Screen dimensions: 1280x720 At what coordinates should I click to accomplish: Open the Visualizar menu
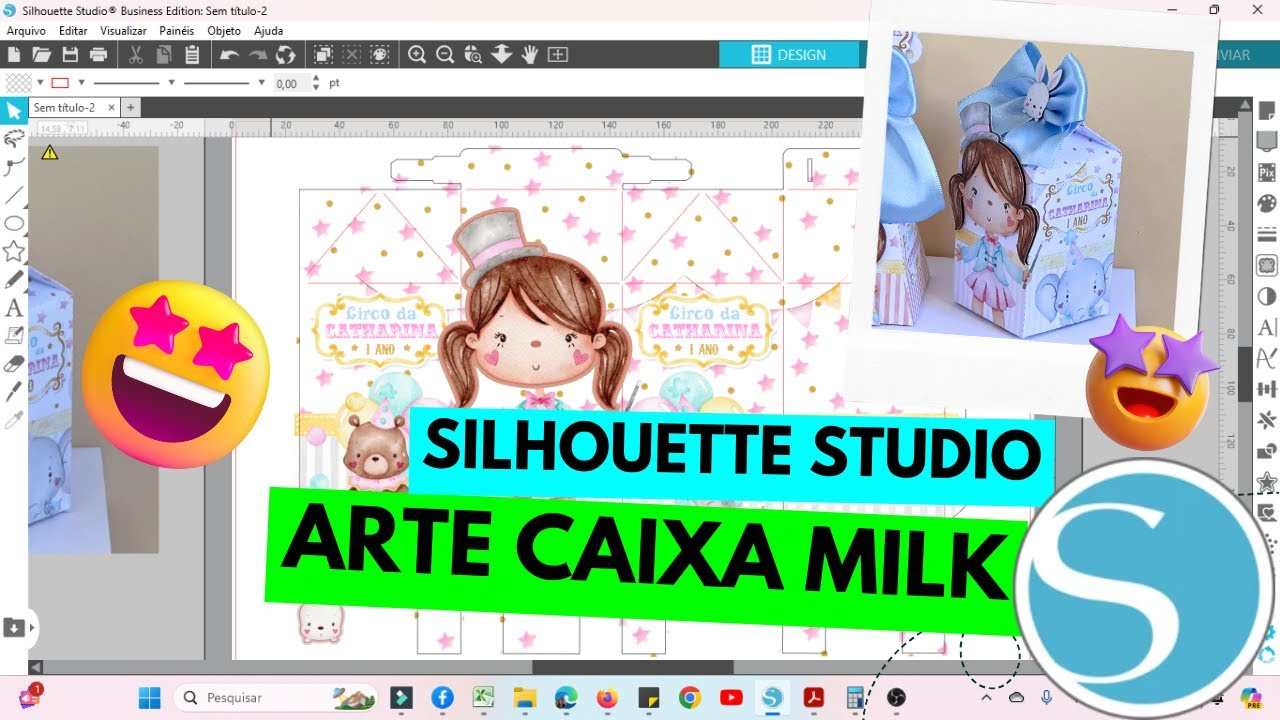123,31
